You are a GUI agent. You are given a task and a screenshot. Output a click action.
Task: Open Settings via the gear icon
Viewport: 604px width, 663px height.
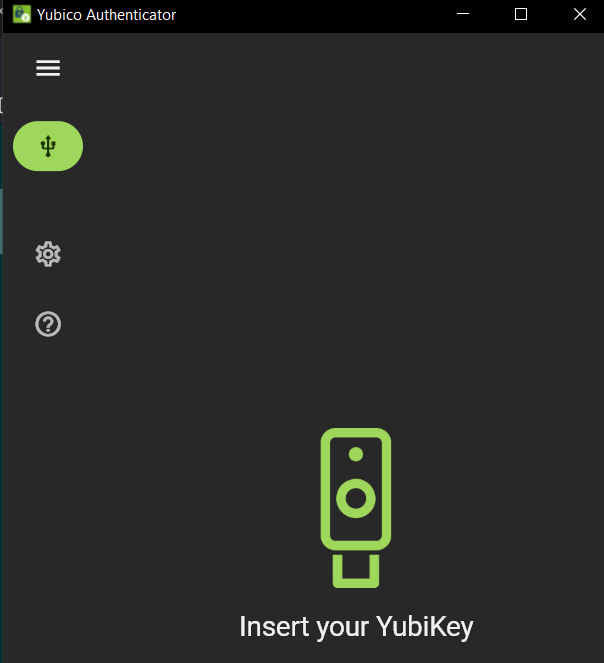coord(48,254)
